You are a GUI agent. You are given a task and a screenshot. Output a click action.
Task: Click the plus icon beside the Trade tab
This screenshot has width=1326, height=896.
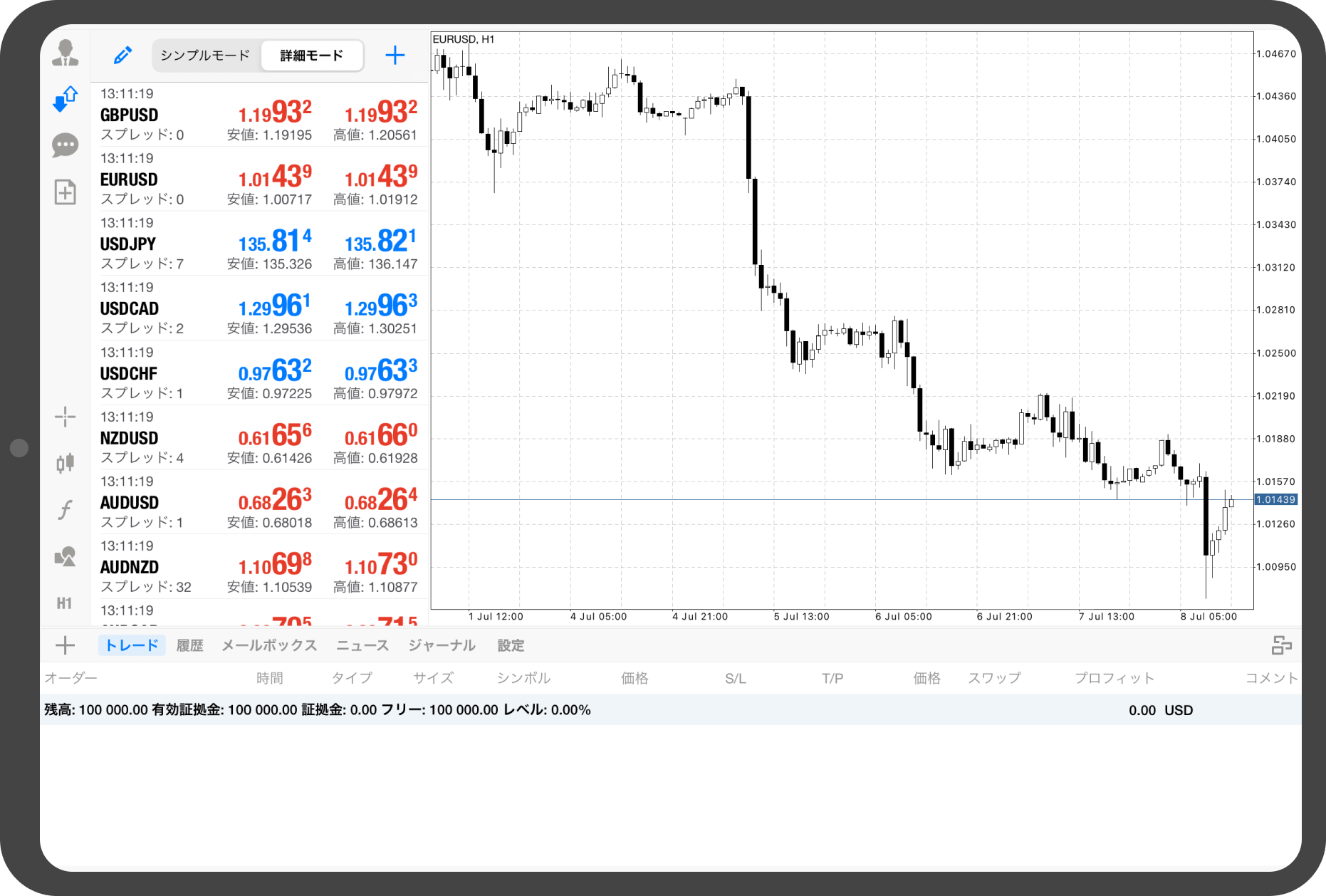[x=65, y=645]
